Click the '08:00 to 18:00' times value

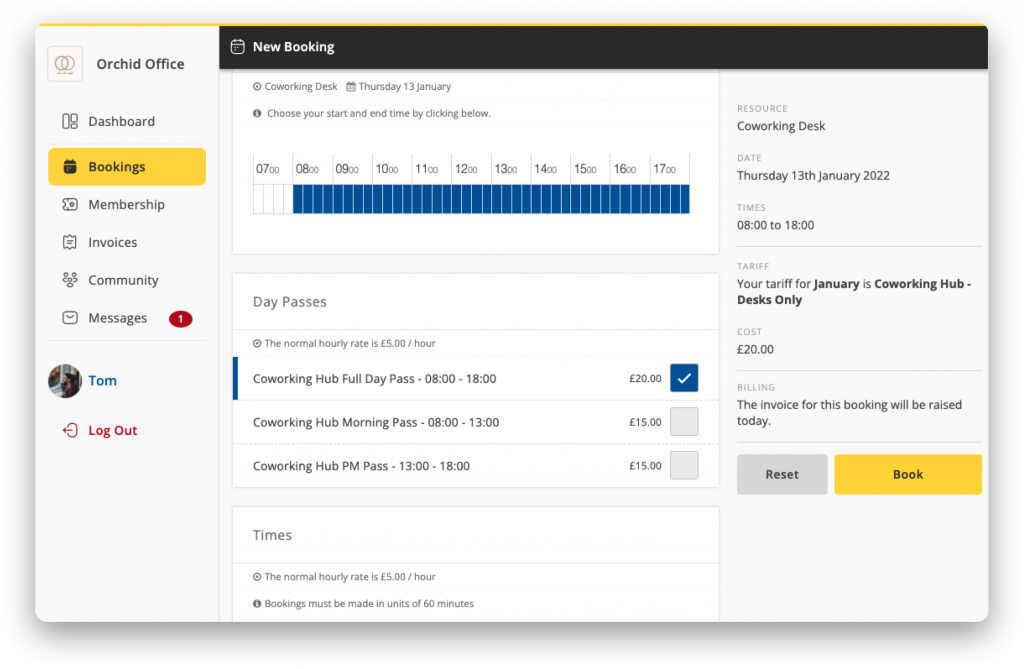775,225
